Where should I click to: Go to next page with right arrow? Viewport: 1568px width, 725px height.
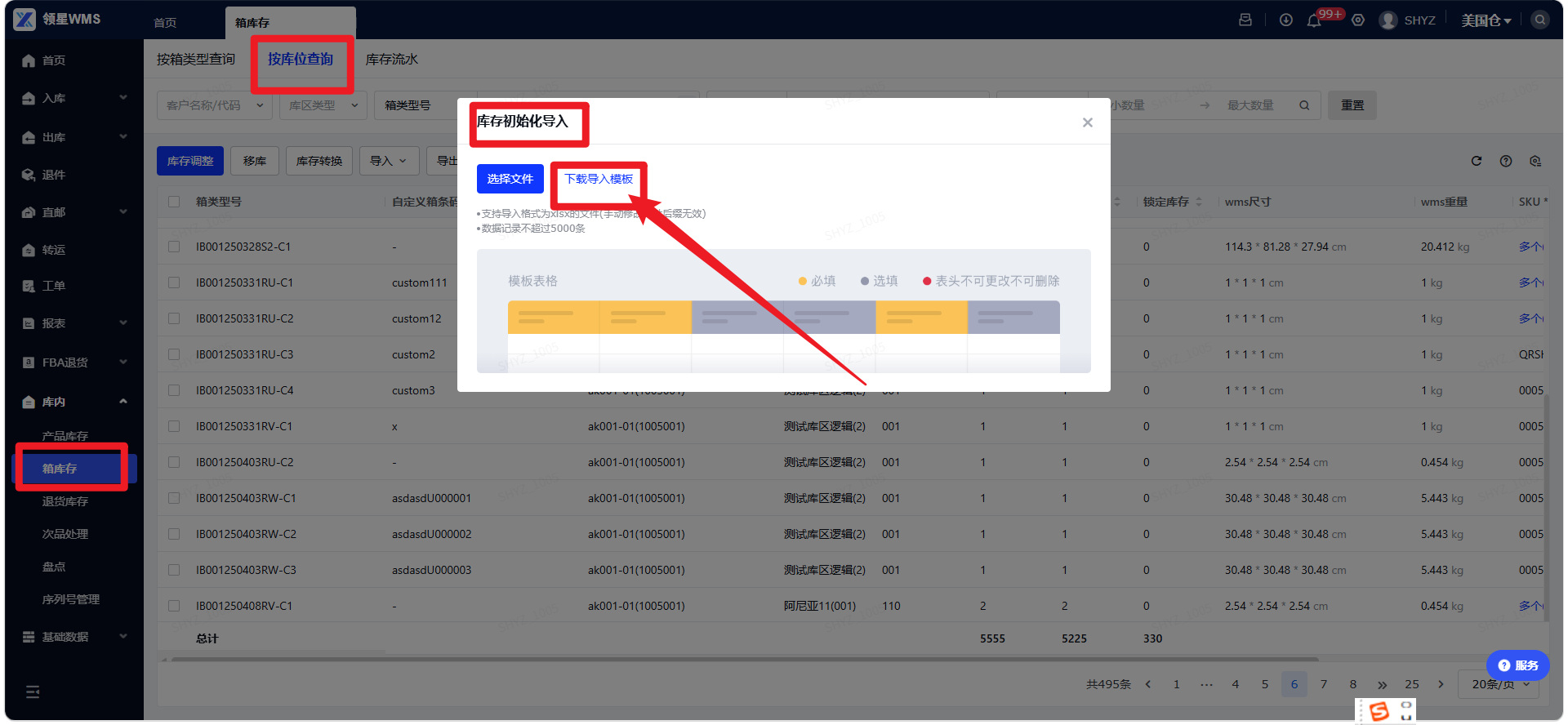(x=1441, y=684)
